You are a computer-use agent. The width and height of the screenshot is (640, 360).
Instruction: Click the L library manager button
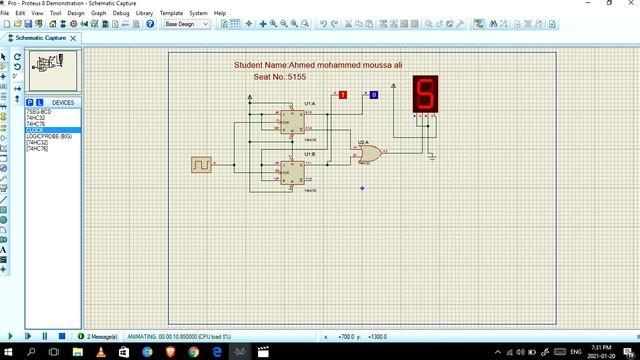coord(40,102)
